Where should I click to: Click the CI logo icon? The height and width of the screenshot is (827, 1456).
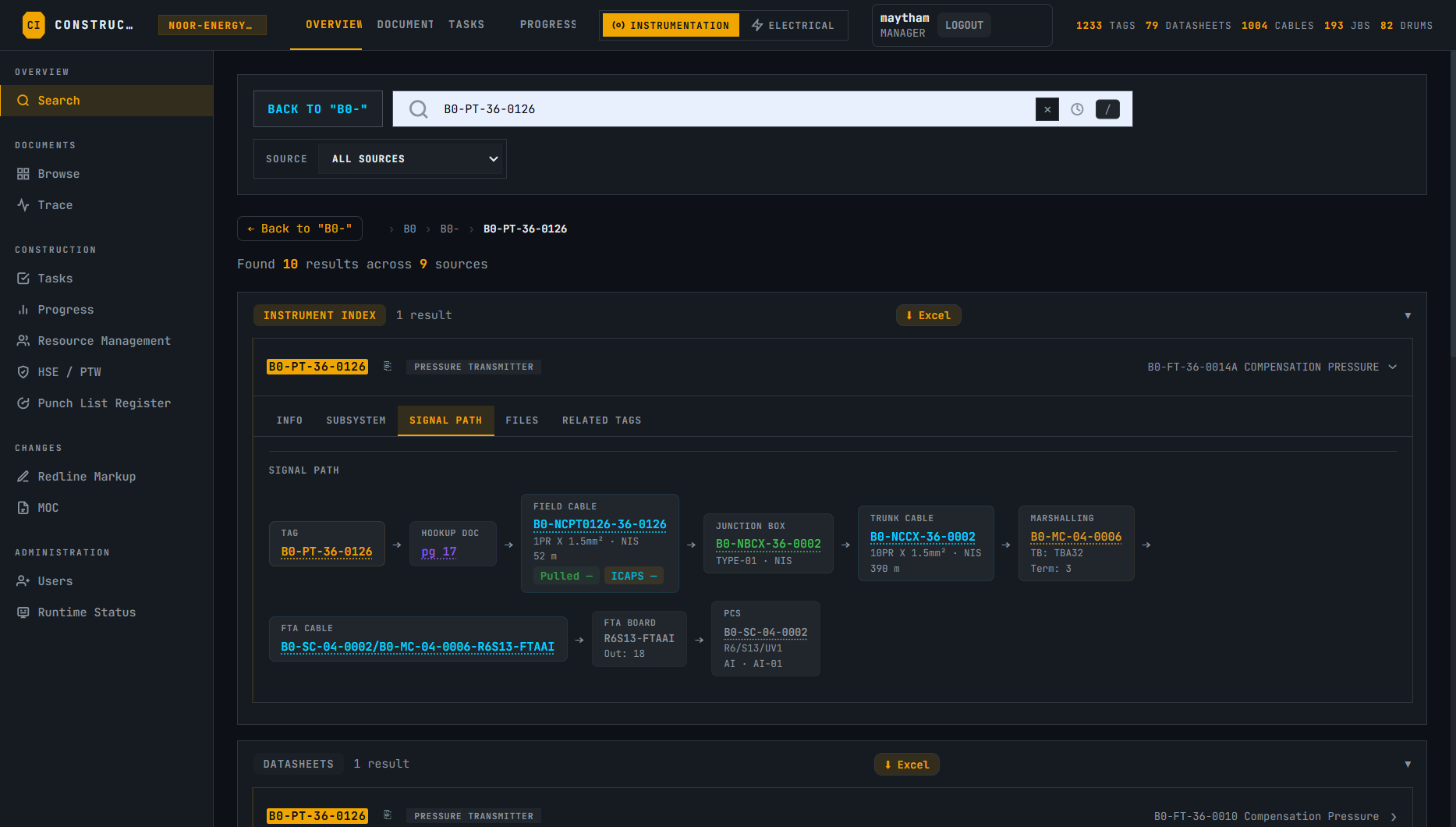pos(34,25)
